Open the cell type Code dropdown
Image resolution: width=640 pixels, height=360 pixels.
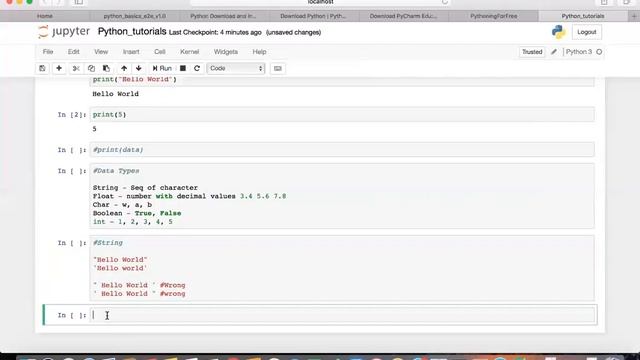(x=236, y=68)
